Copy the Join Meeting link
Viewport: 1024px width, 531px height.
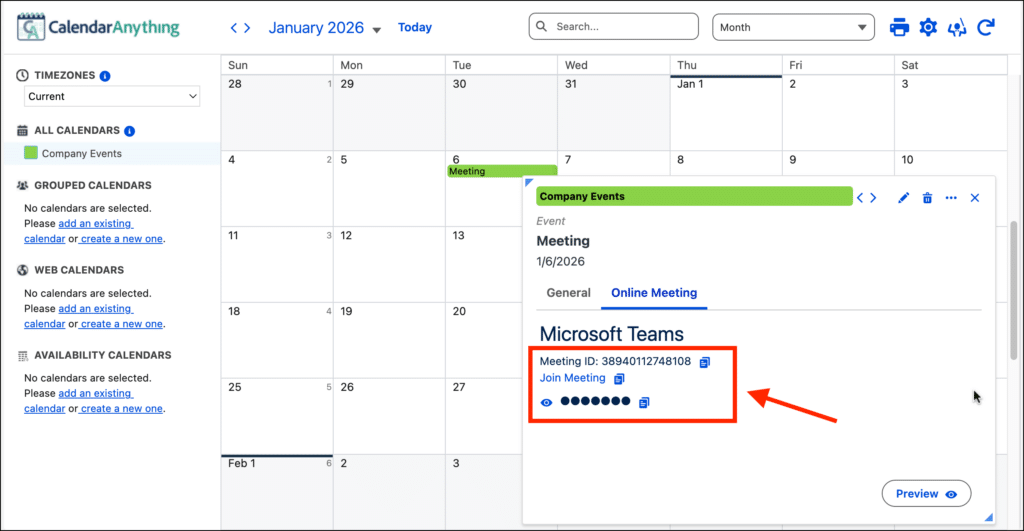click(619, 379)
